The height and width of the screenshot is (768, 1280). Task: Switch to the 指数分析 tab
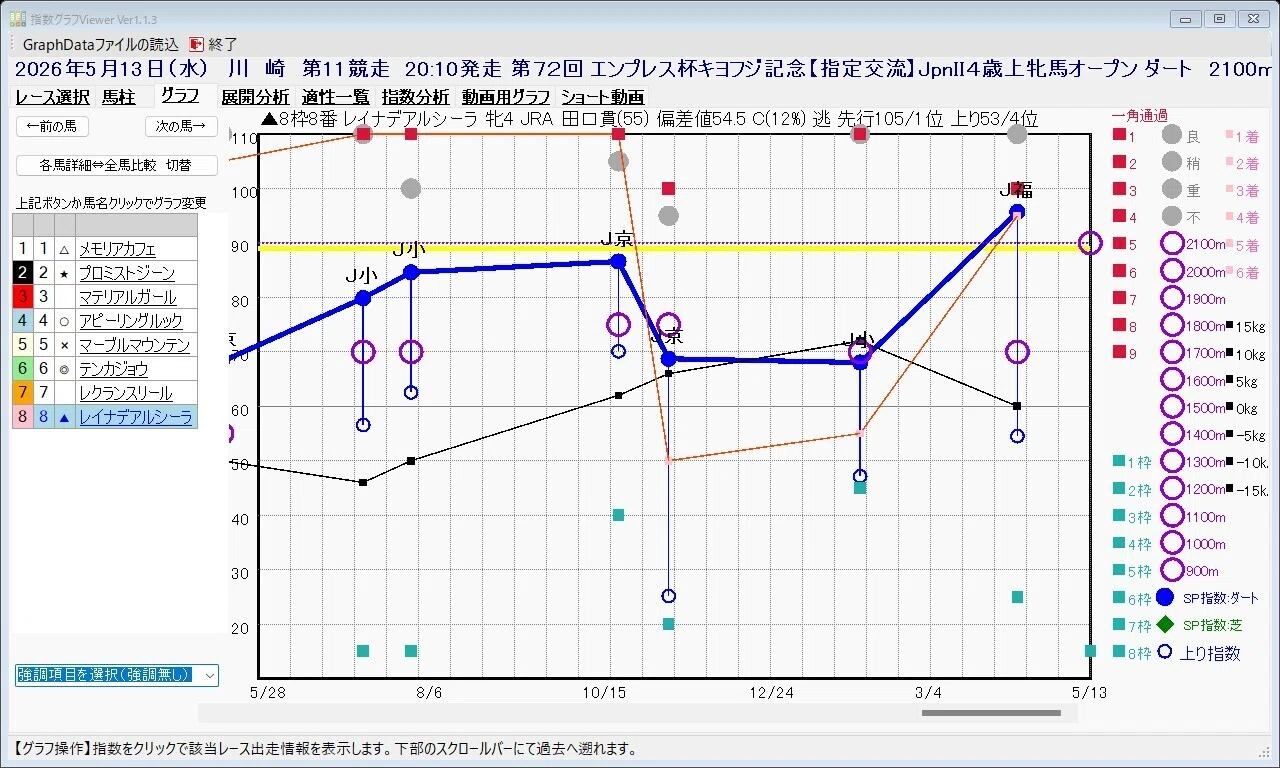(x=415, y=97)
